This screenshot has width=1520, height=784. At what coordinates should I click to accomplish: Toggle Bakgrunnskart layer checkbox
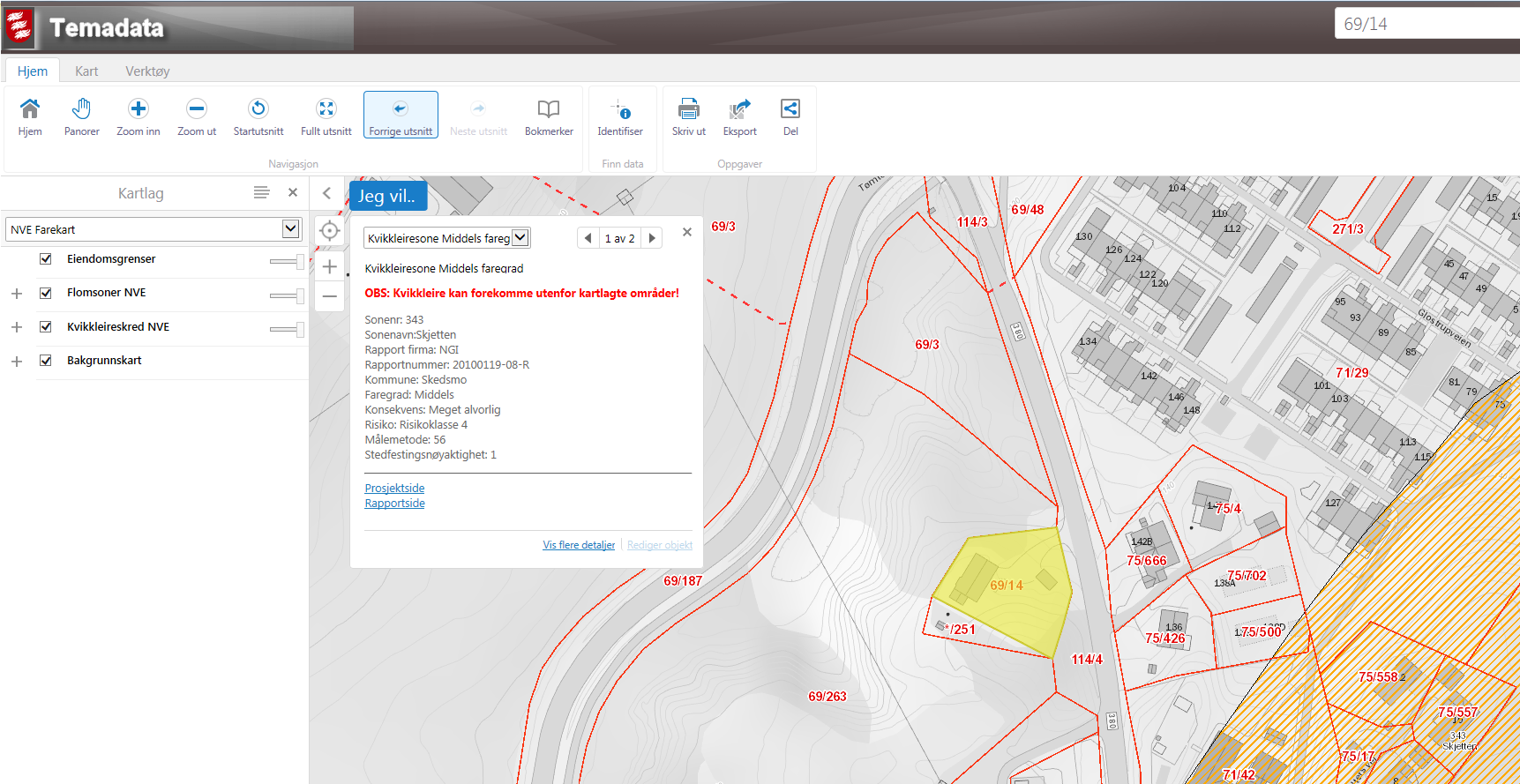(x=46, y=361)
